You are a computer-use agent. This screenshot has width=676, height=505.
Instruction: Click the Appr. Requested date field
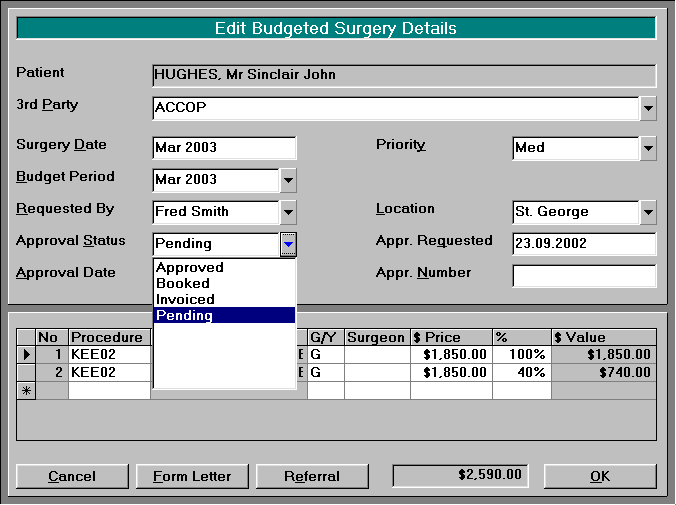pos(584,244)
